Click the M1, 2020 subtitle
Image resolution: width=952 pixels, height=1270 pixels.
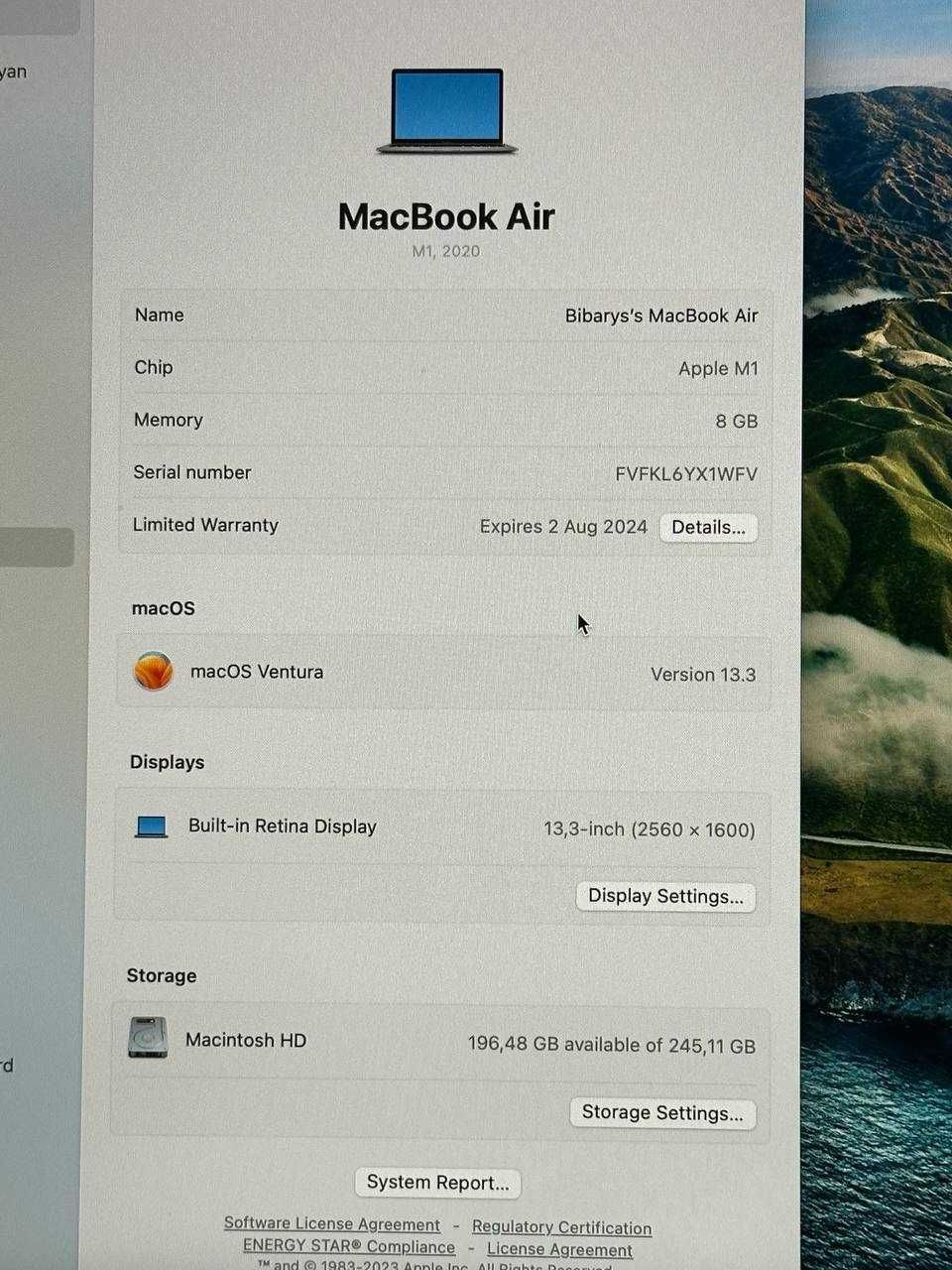446,251
